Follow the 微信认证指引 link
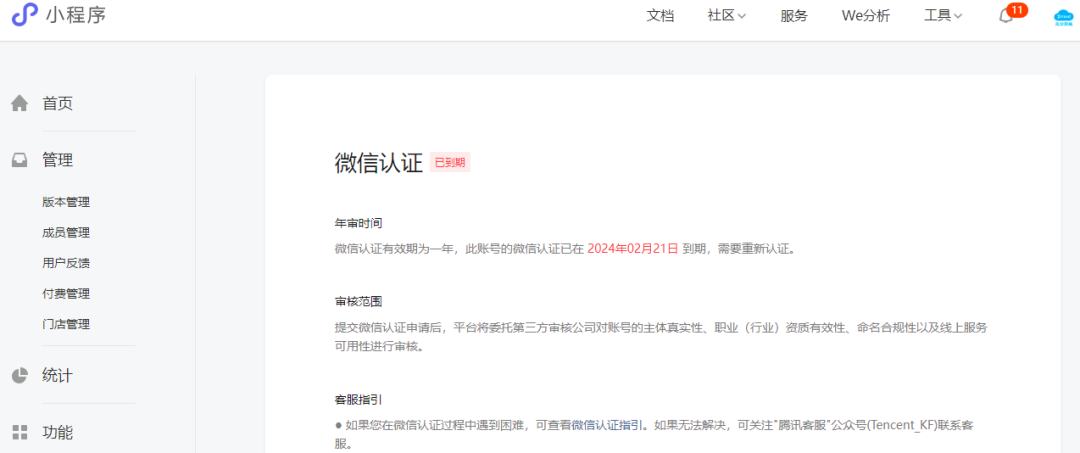1080x453 pixels. 607,425
